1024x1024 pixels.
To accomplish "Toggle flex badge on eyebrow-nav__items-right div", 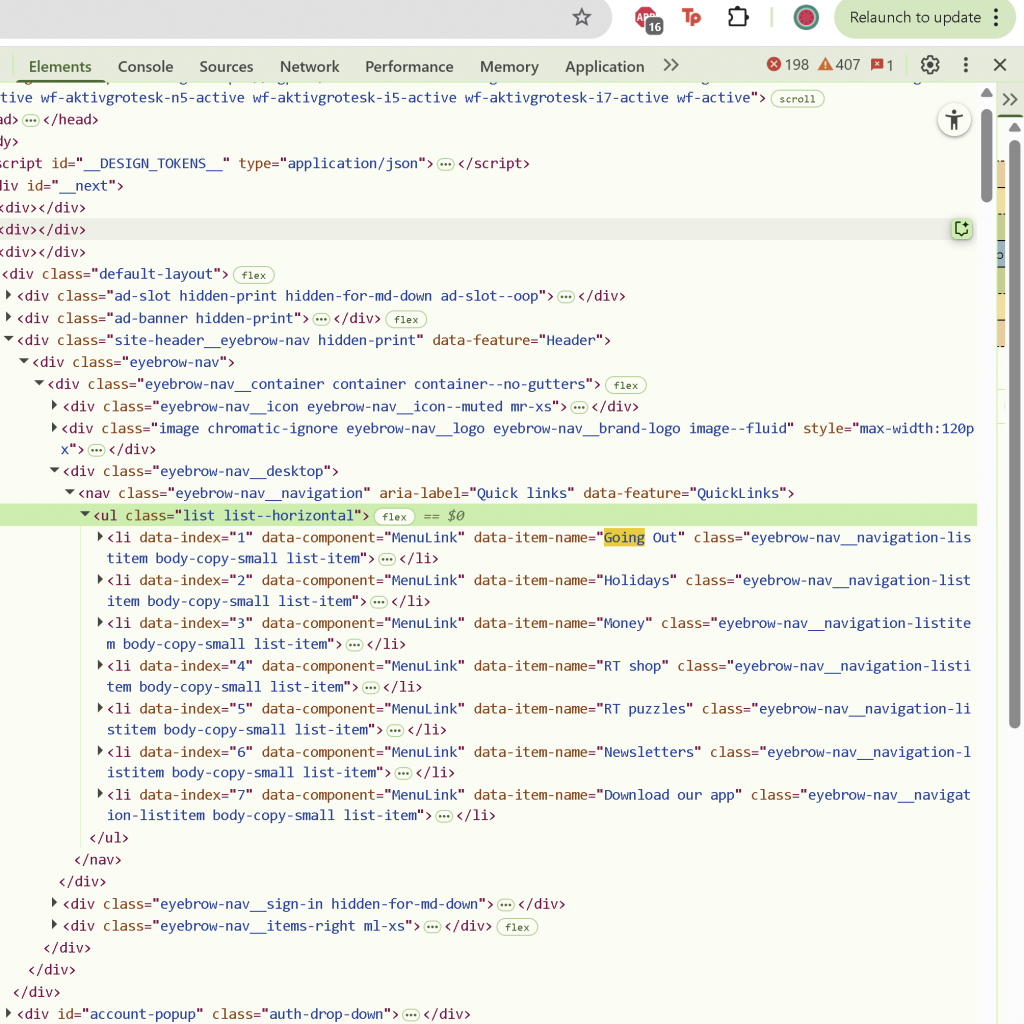I will (x=517, y=927).
